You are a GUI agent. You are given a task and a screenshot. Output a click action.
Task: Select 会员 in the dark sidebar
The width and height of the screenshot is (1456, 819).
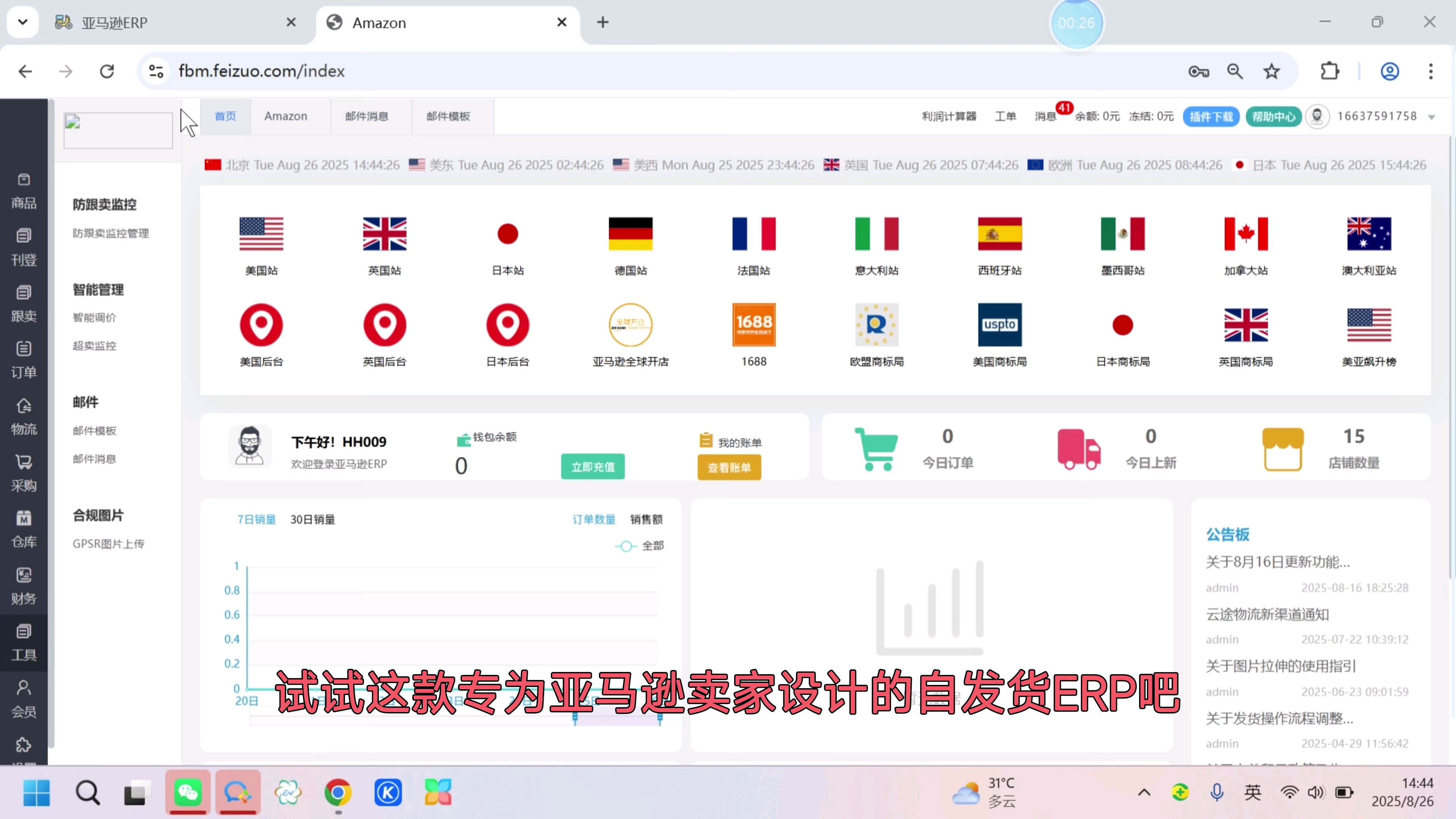[x=24, y=700]
